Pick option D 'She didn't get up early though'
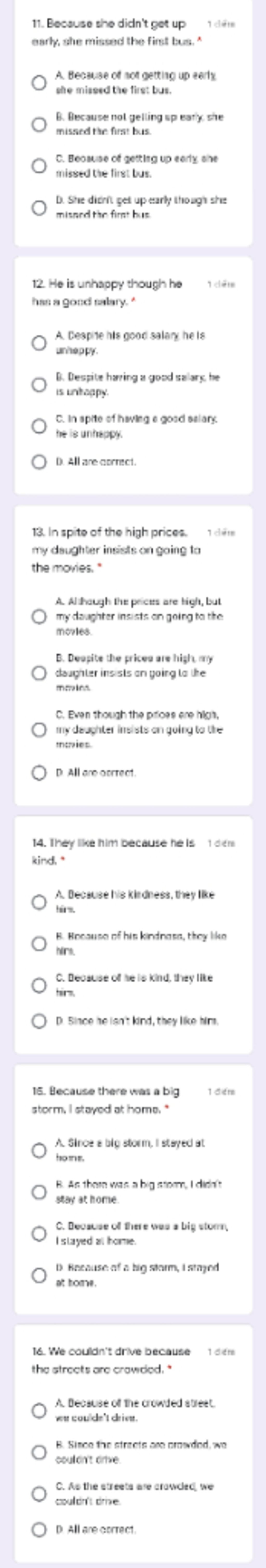266x1568 pixels. click(x=39, y=208)
